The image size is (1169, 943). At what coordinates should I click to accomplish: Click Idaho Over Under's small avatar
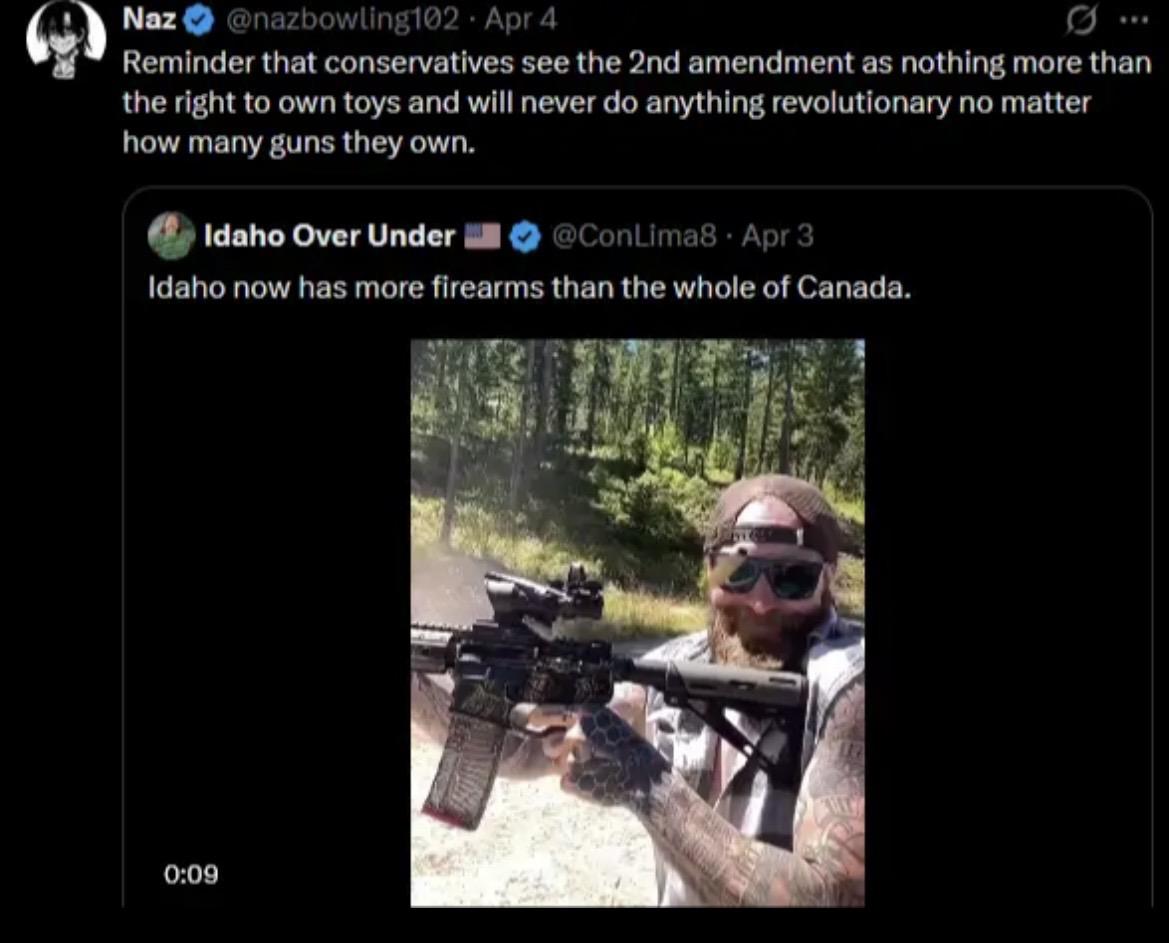pos(172,236)
